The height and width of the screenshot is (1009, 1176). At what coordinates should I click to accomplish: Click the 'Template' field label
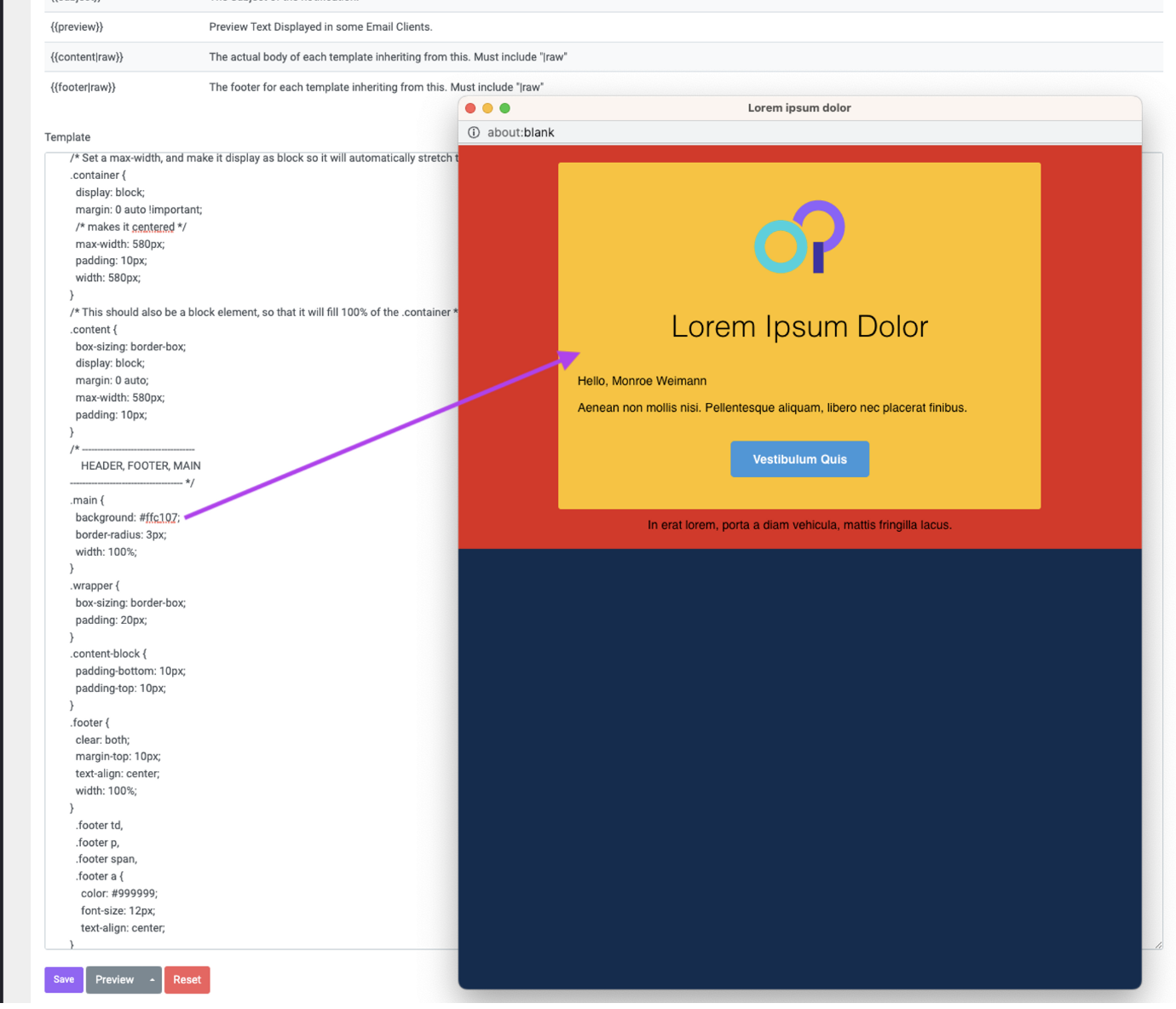click(67, 137)
